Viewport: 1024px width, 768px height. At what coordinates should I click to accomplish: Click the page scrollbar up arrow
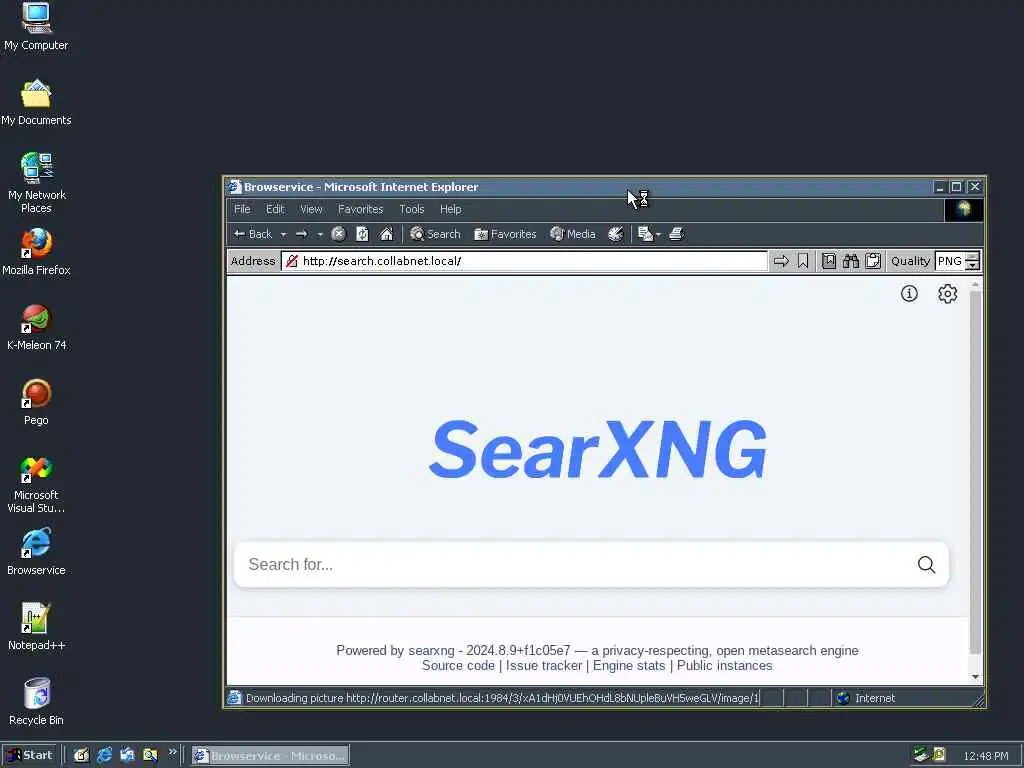(975, 285)
